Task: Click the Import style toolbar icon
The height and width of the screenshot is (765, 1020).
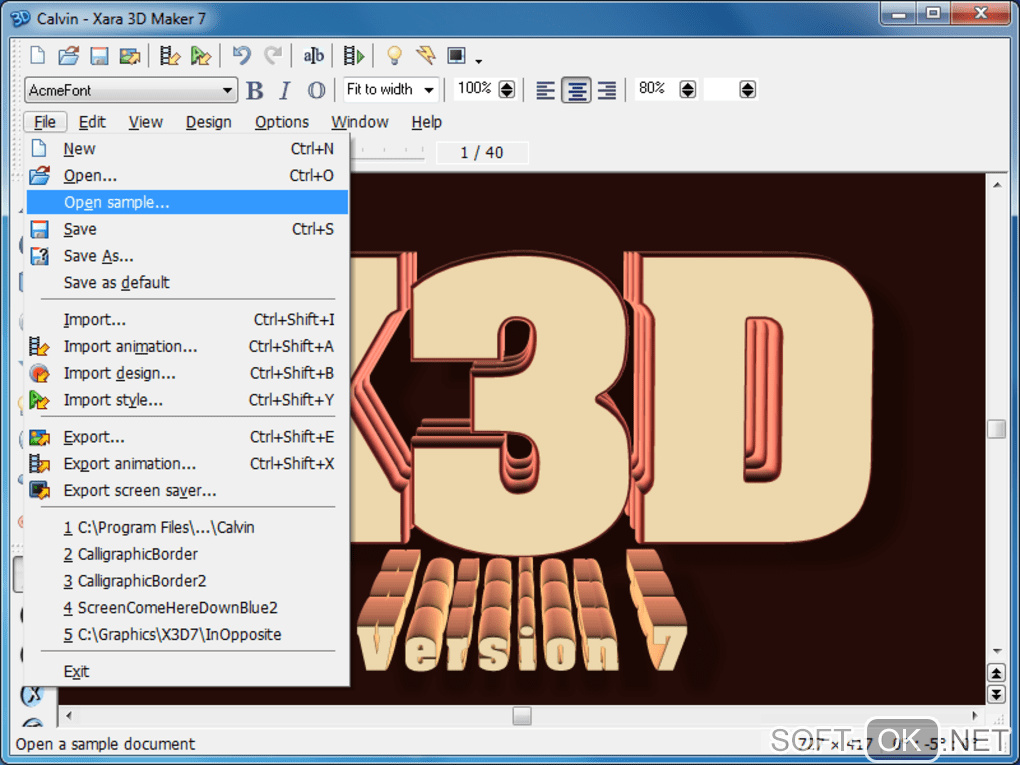Action: click(x=200, y=56)
